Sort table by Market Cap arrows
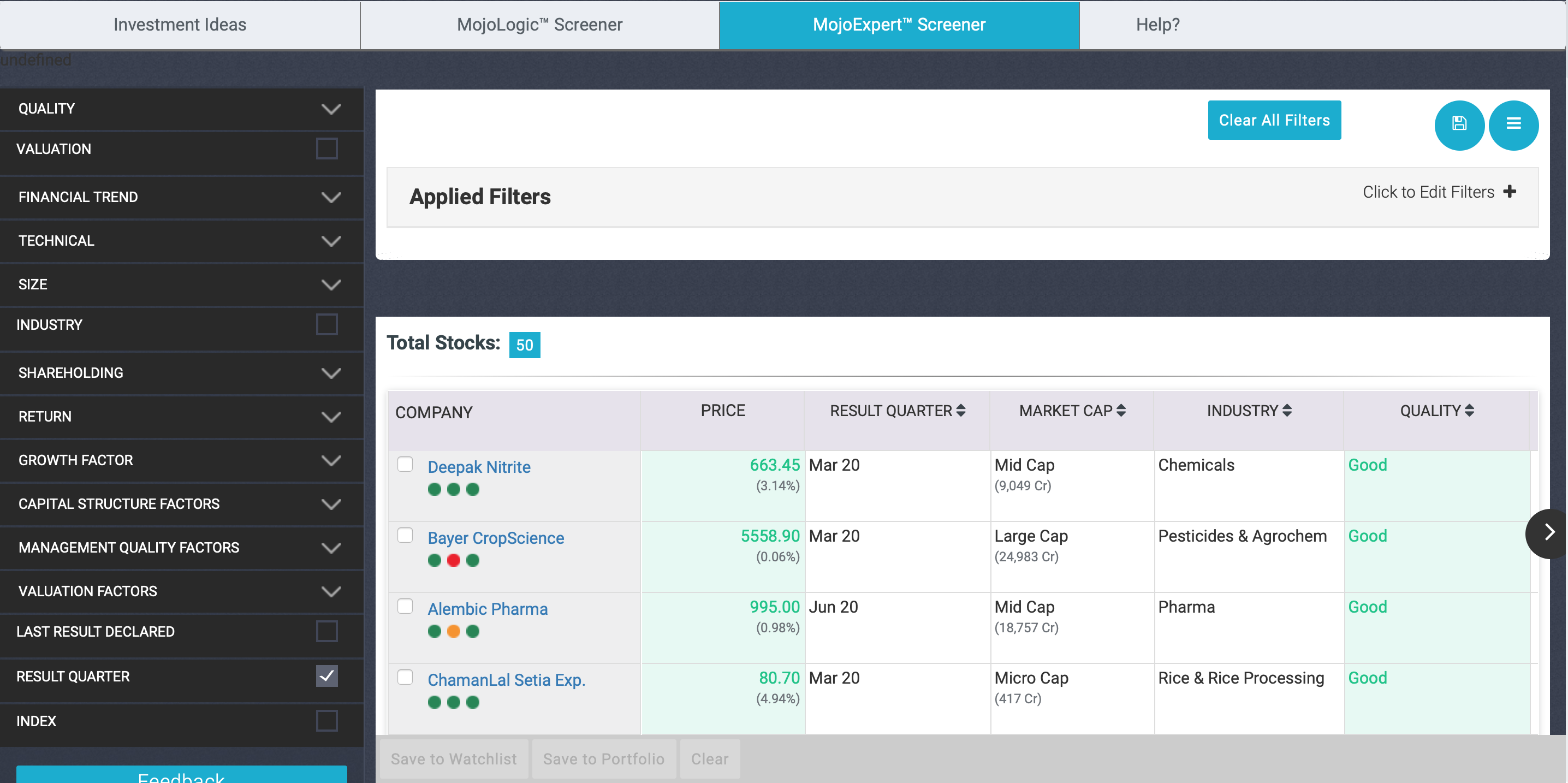This screenshot has height=783, width=1568. tap(1121, 411)
